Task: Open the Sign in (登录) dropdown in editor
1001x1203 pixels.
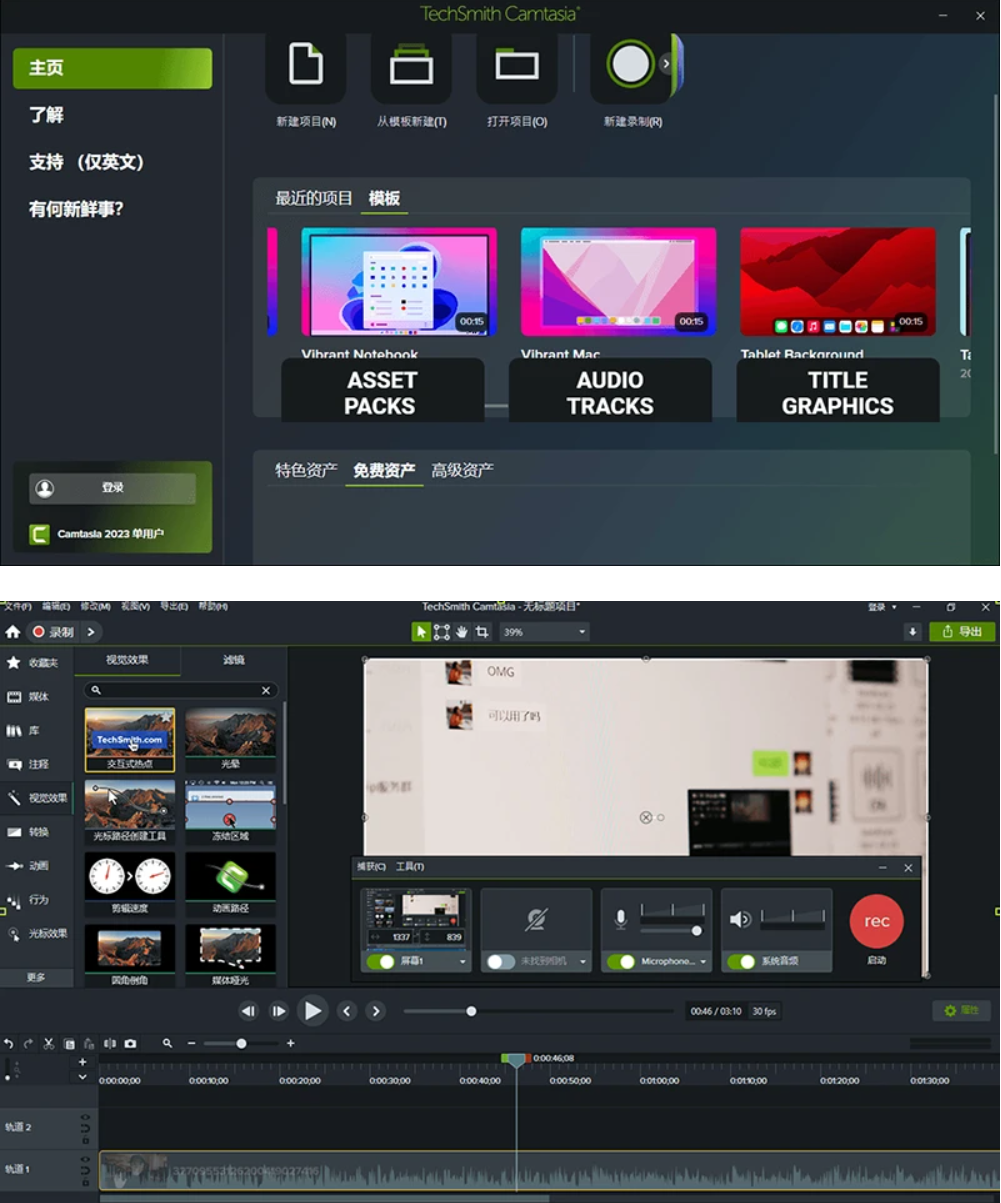Action: tap(881, 607)
